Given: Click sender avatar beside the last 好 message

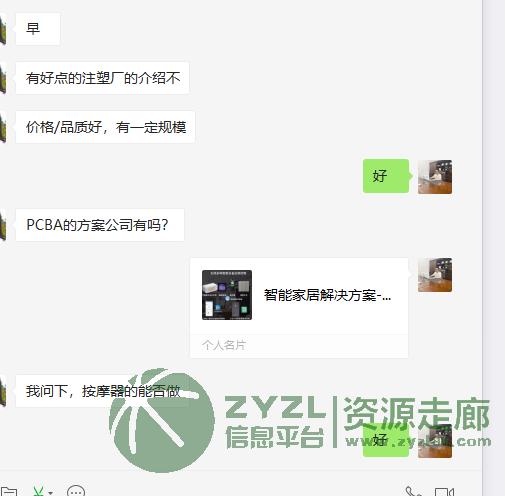Looking at the screenshot, I should tap(435, 441).
